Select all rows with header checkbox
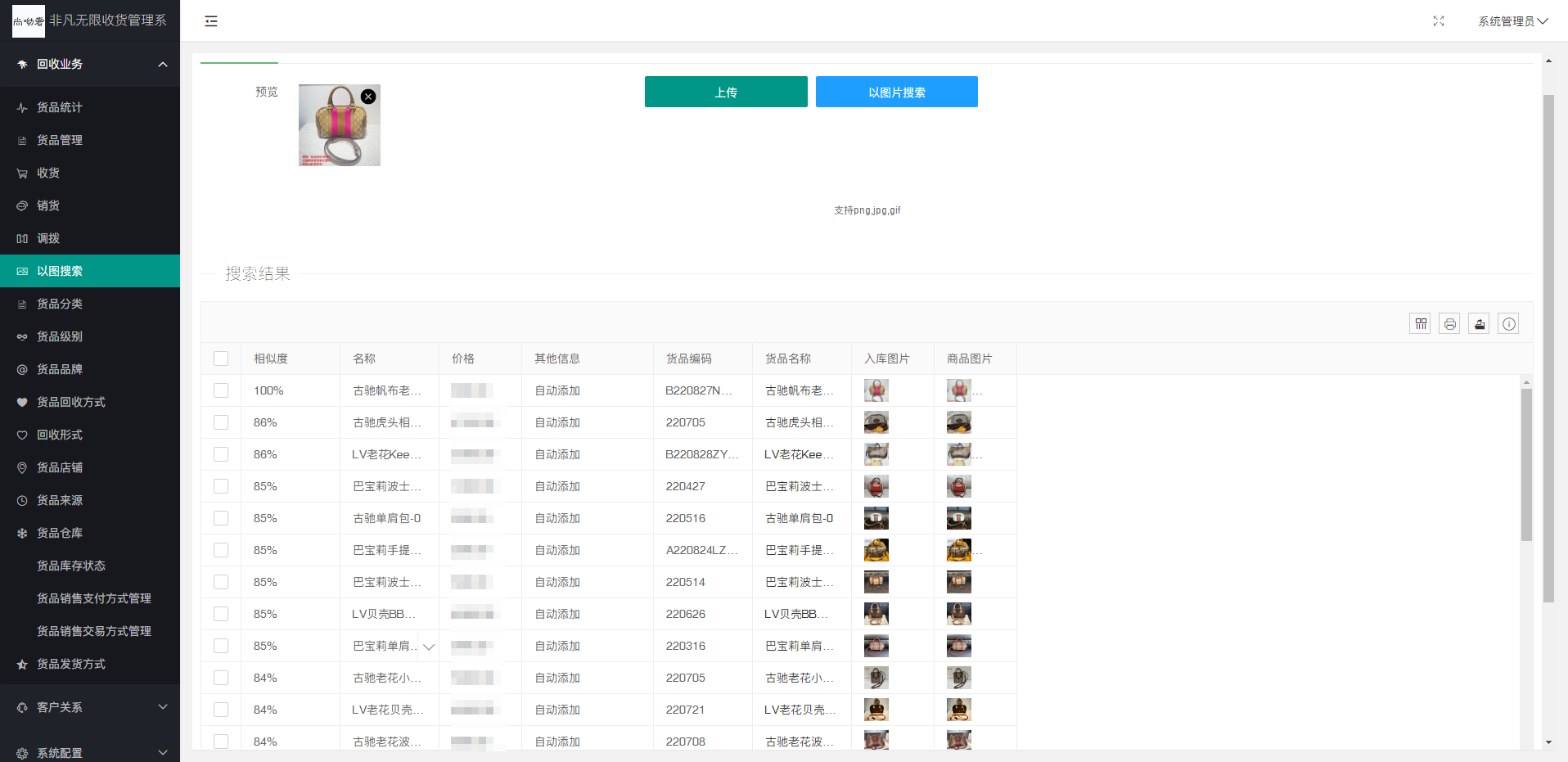Image resolution: width=1568 pixels, height=762 pixels. [221, 358]
